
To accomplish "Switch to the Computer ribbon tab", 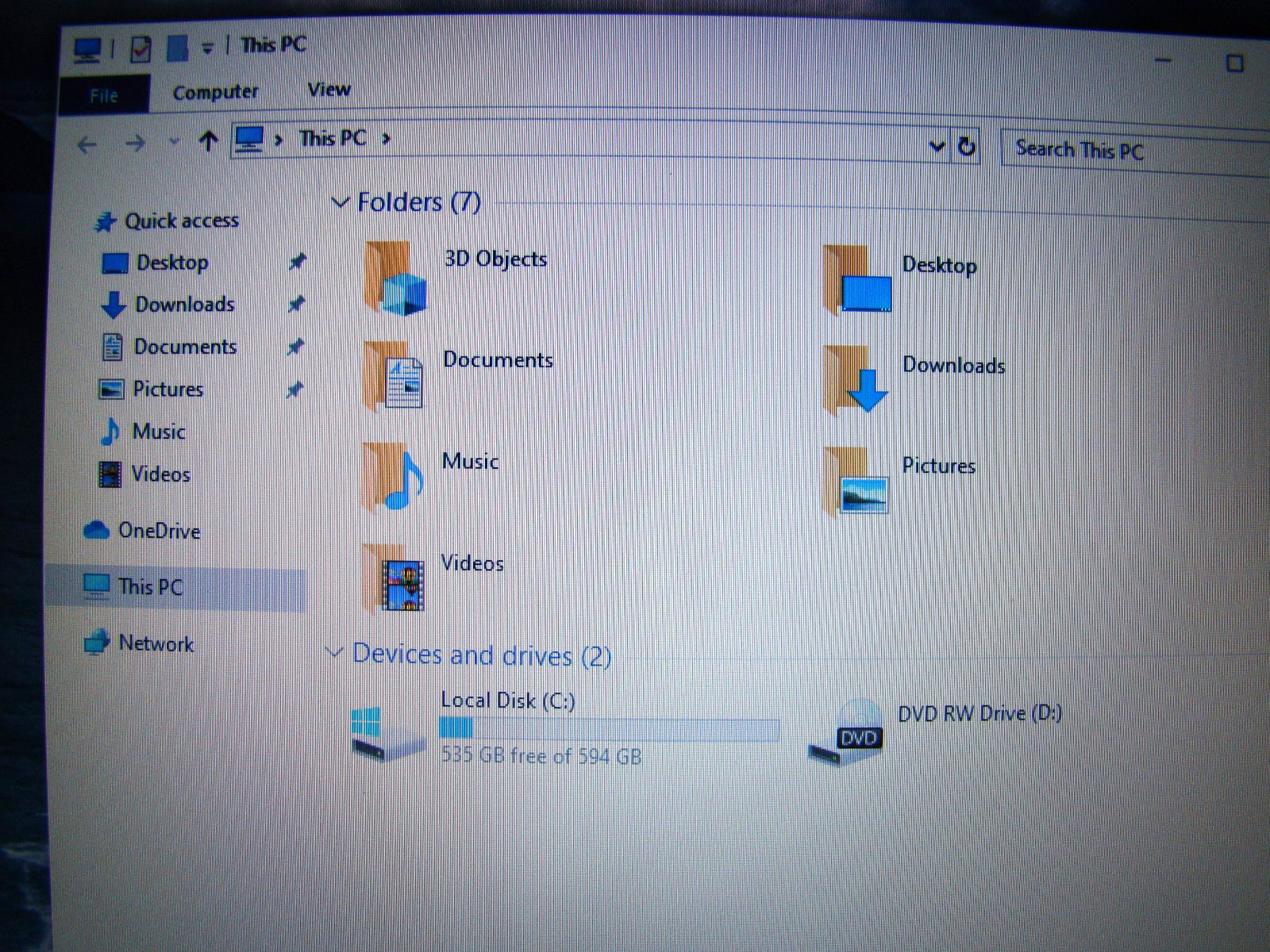I will point(215,93).
